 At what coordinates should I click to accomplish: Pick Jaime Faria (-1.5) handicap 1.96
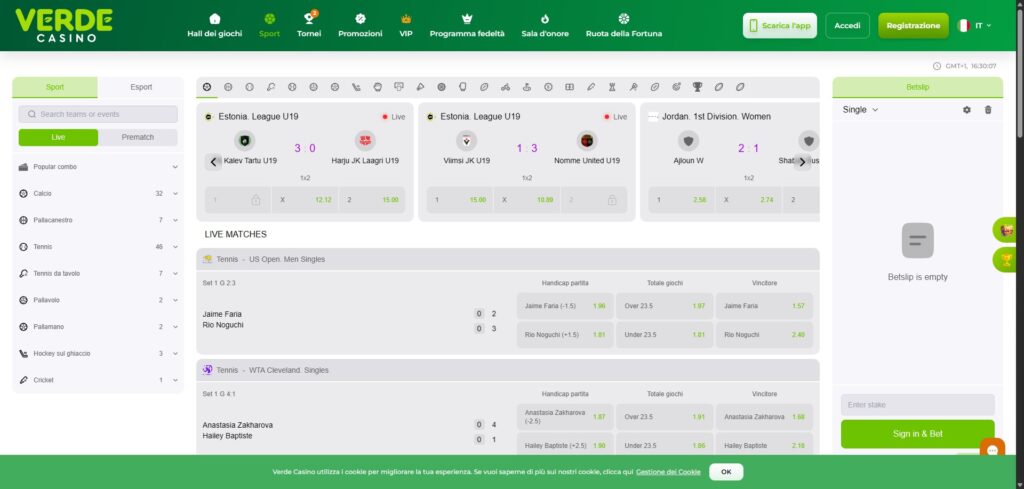pos(565,306)
